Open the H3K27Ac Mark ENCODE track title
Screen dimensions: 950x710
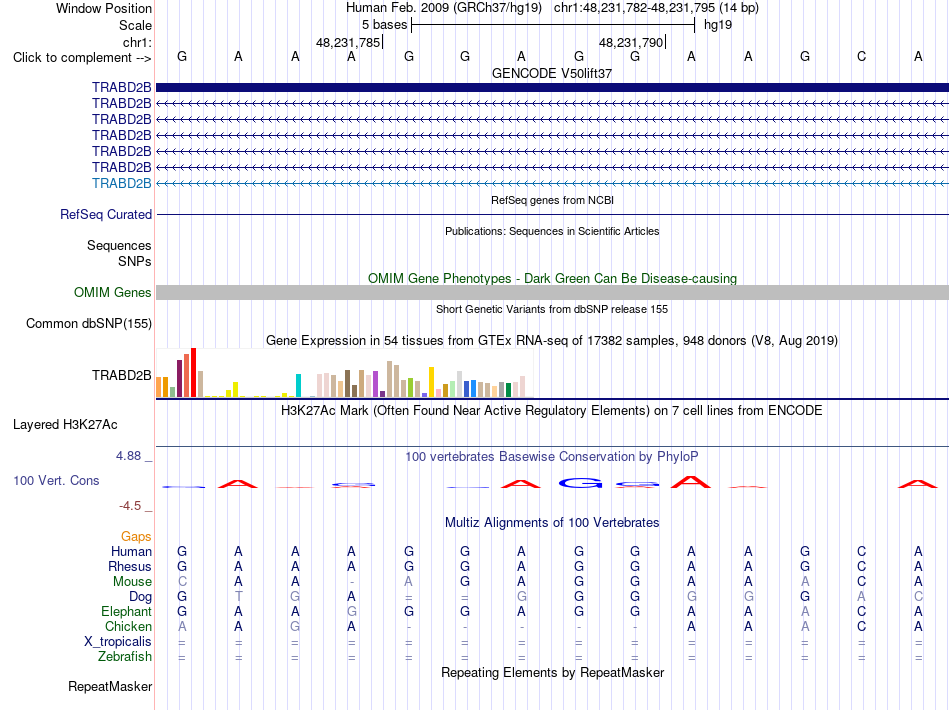(x=552, y=411)
